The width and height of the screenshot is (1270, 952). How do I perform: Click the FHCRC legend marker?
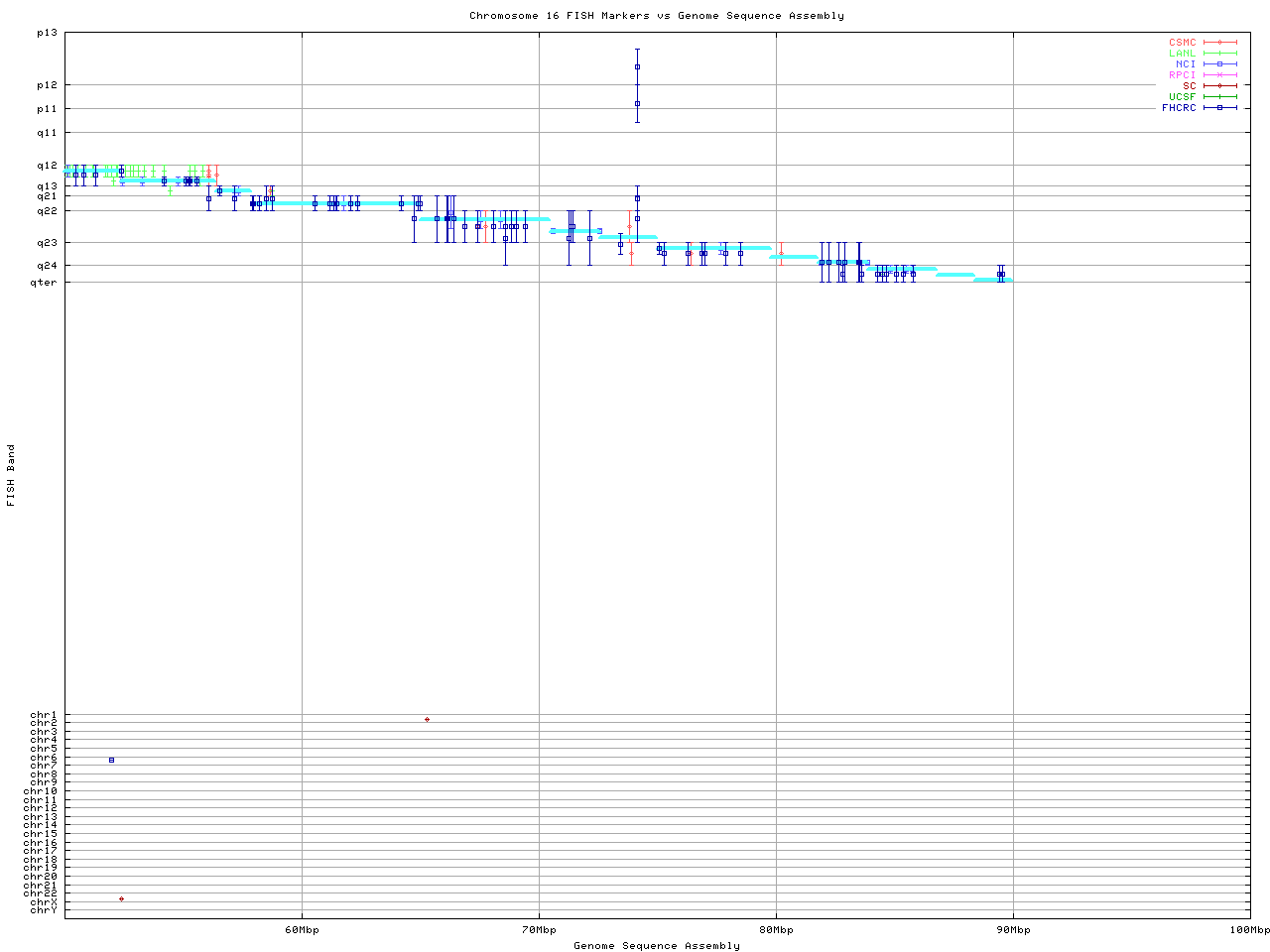[x=1219, y=108]
